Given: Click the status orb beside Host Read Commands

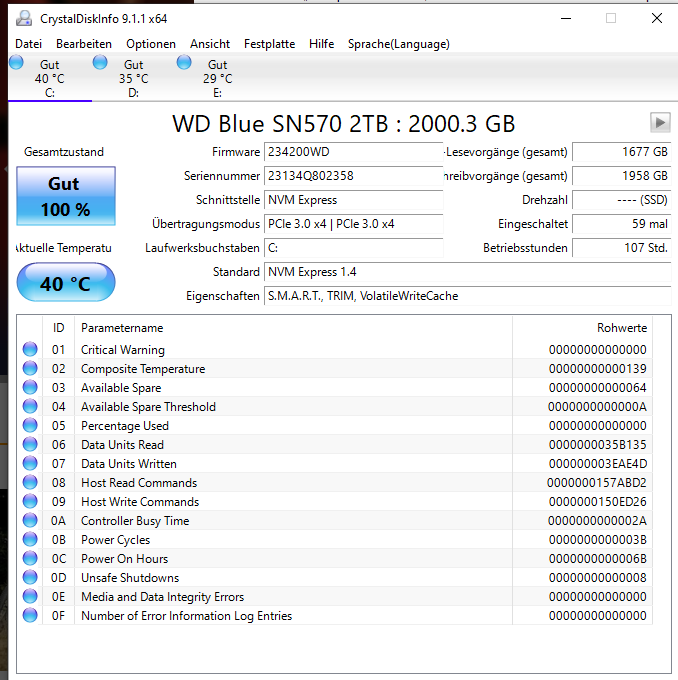Looking at the screenshot, I should [x=30, y=482].
